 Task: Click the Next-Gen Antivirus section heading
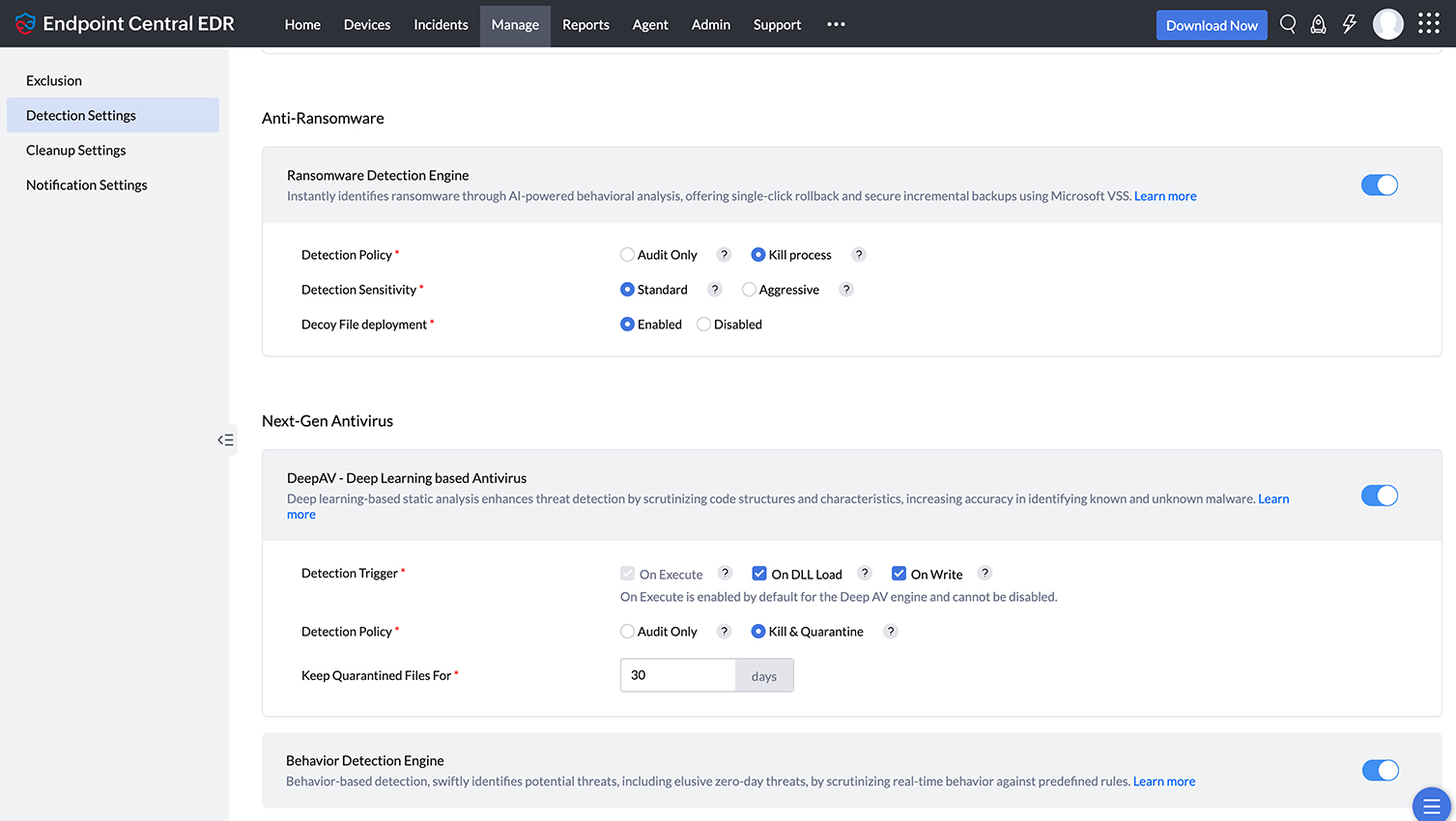[x=328, y=421]
